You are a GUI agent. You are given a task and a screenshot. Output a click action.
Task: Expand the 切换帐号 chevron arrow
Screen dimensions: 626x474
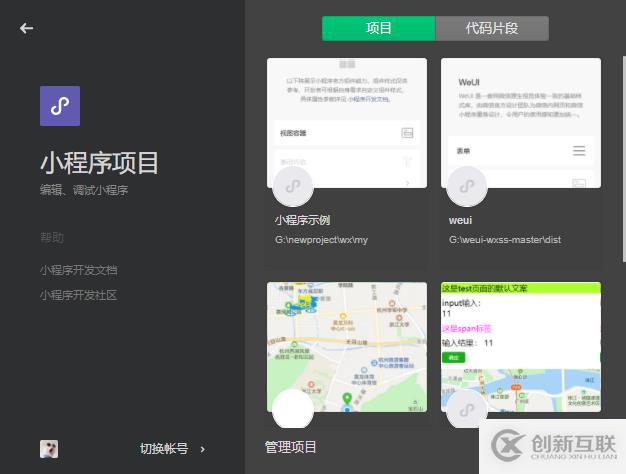click(x=203, y=449)
